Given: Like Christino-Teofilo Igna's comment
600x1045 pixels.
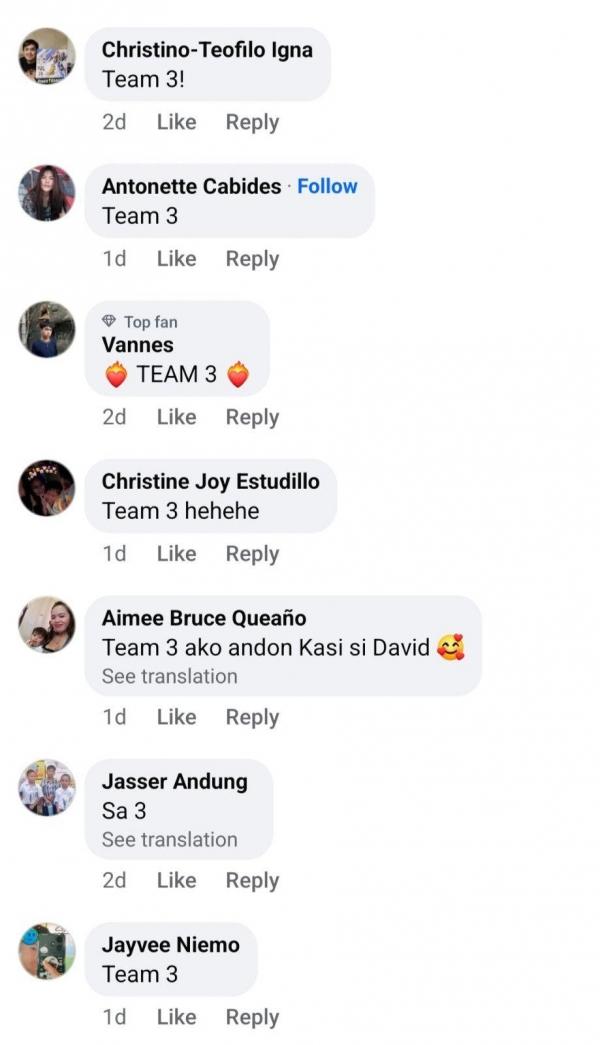Looking at the screenshot, I should point(177,122).
